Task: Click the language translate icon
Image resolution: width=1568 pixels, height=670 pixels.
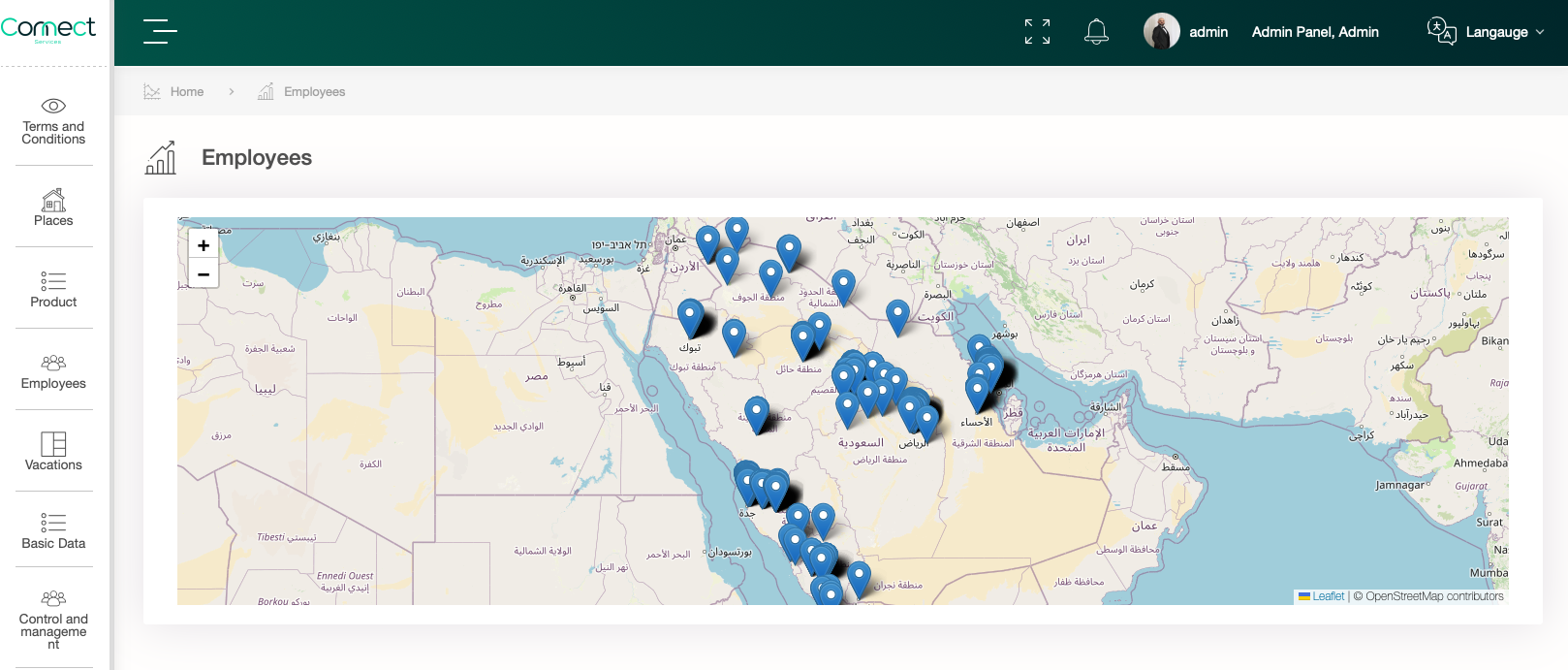Action: (x=1441, y=31)
